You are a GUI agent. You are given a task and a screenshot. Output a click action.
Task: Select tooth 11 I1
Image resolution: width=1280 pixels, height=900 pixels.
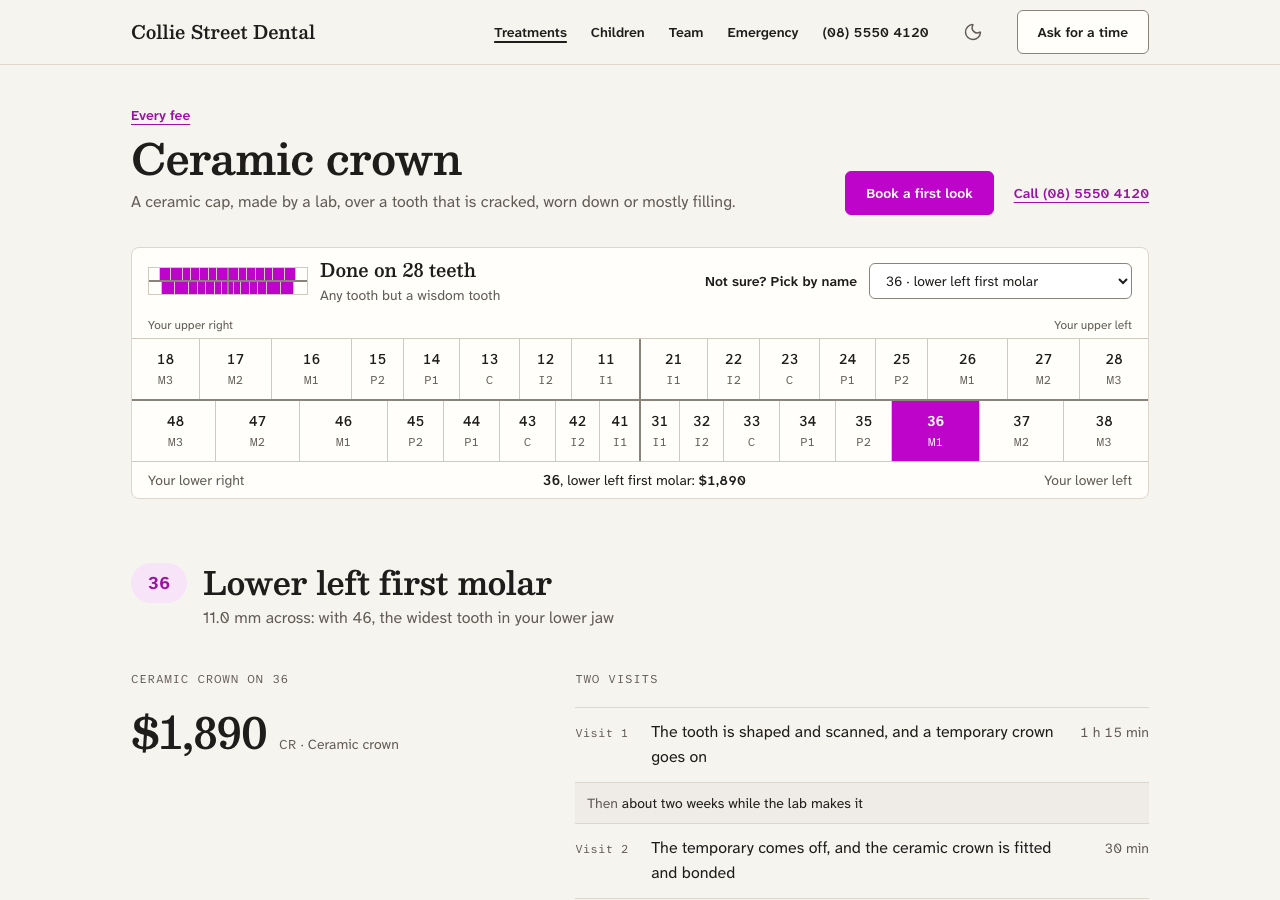[605, 369]
